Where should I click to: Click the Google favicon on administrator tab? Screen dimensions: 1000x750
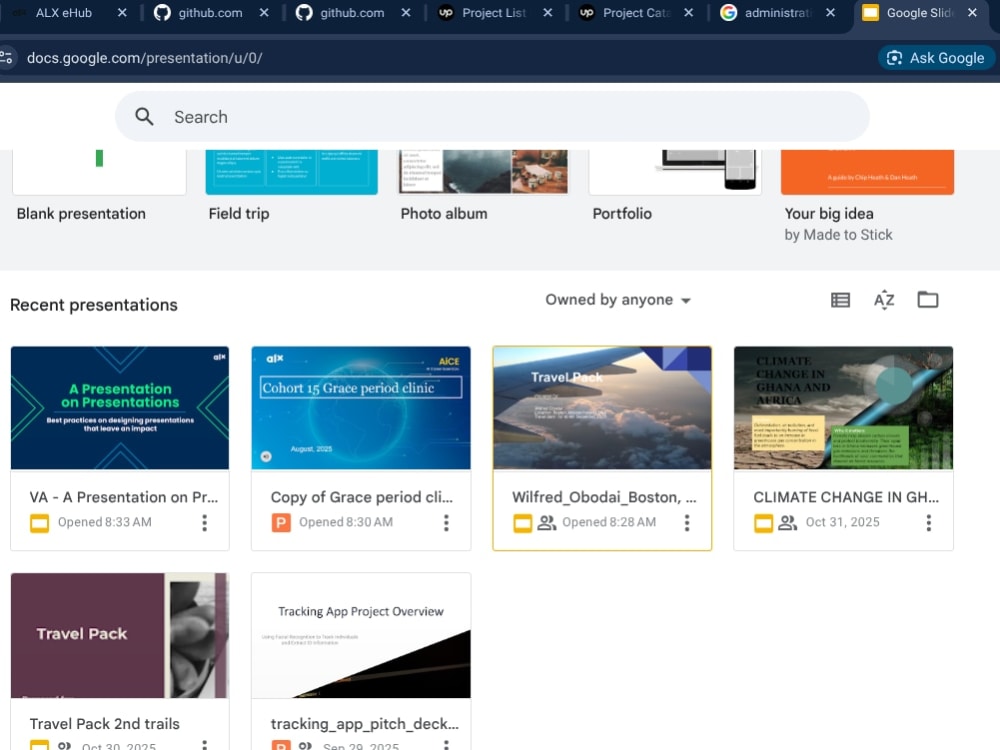pyautogui.click(x=728, y=13)
